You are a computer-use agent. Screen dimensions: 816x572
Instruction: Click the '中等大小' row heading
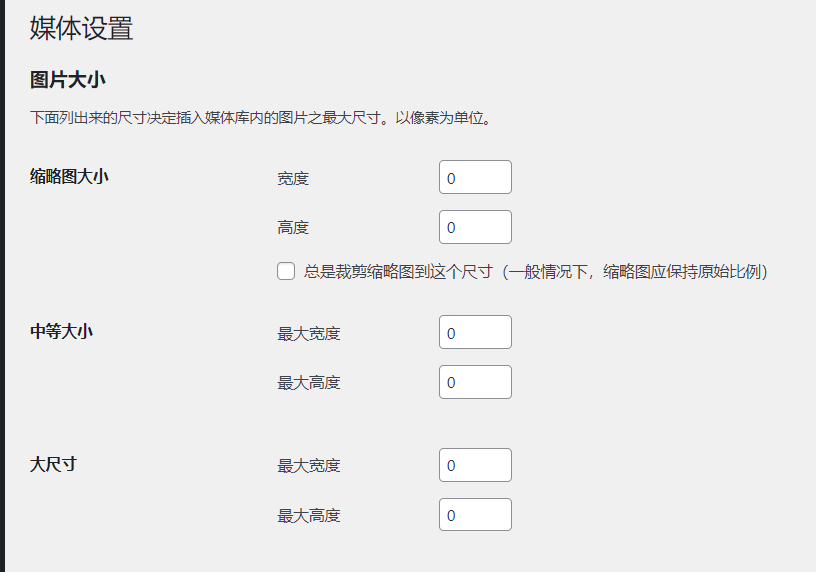pos(61,331)
